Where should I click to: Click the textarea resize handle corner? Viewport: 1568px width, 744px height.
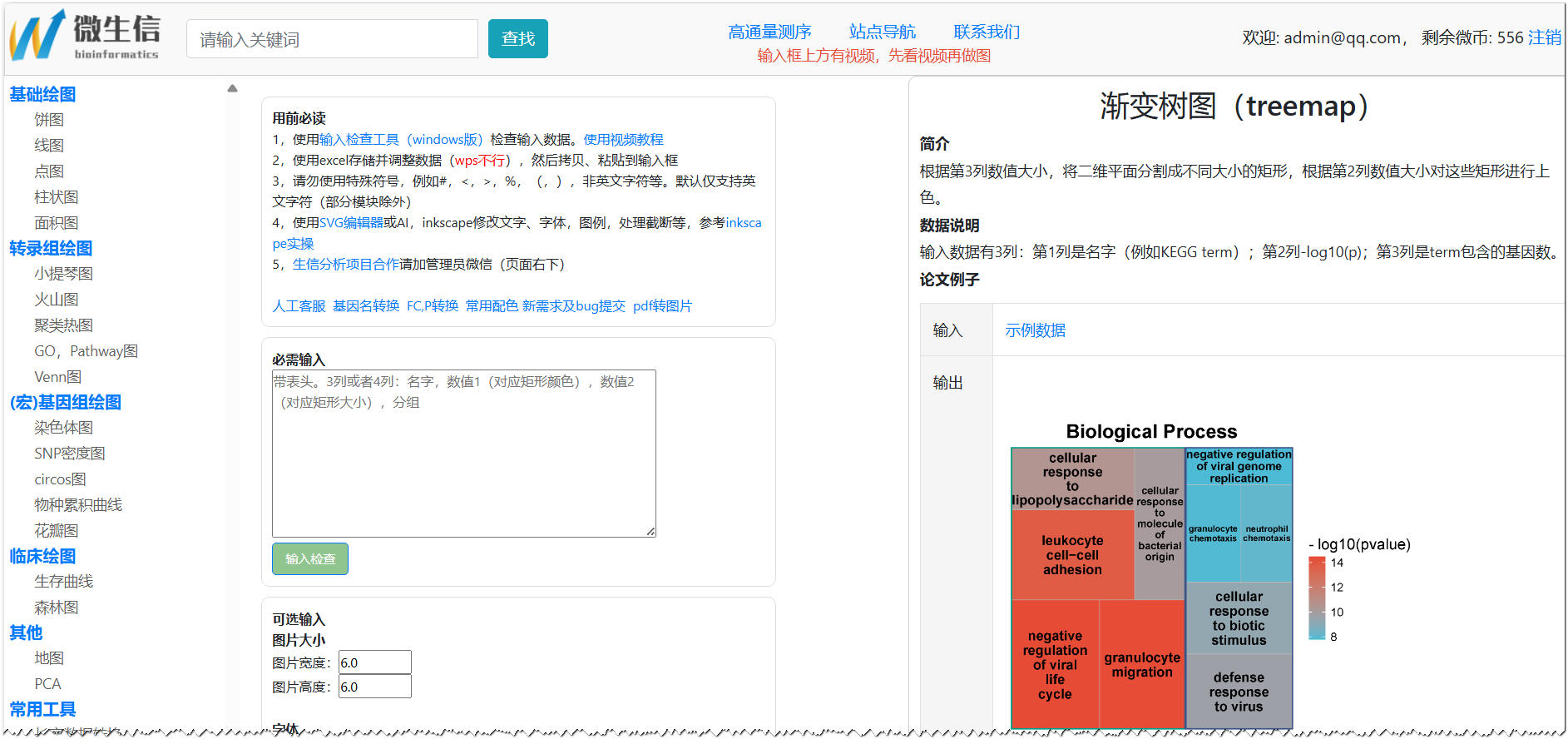pyautogui.click(x=650, y=532)
